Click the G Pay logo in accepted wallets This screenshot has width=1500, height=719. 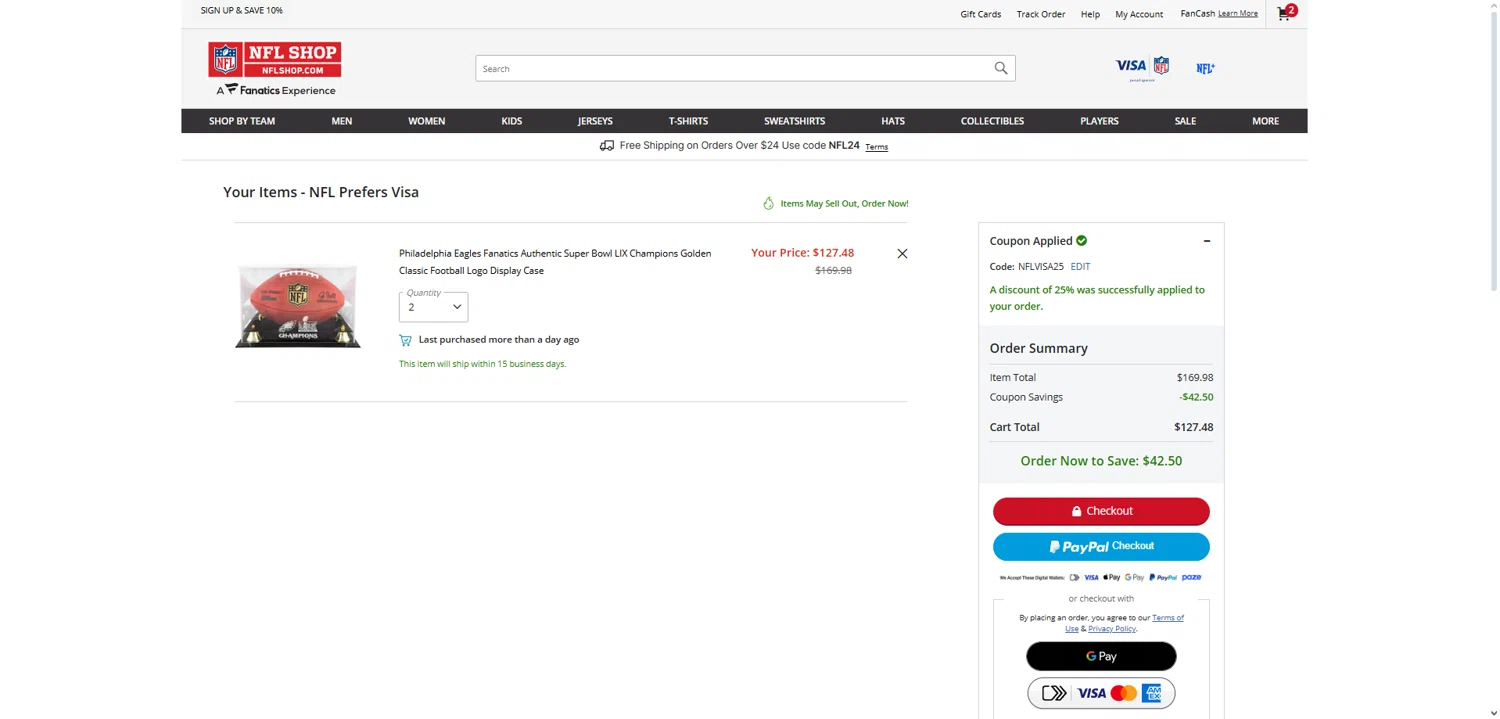tap(1134, 578)
